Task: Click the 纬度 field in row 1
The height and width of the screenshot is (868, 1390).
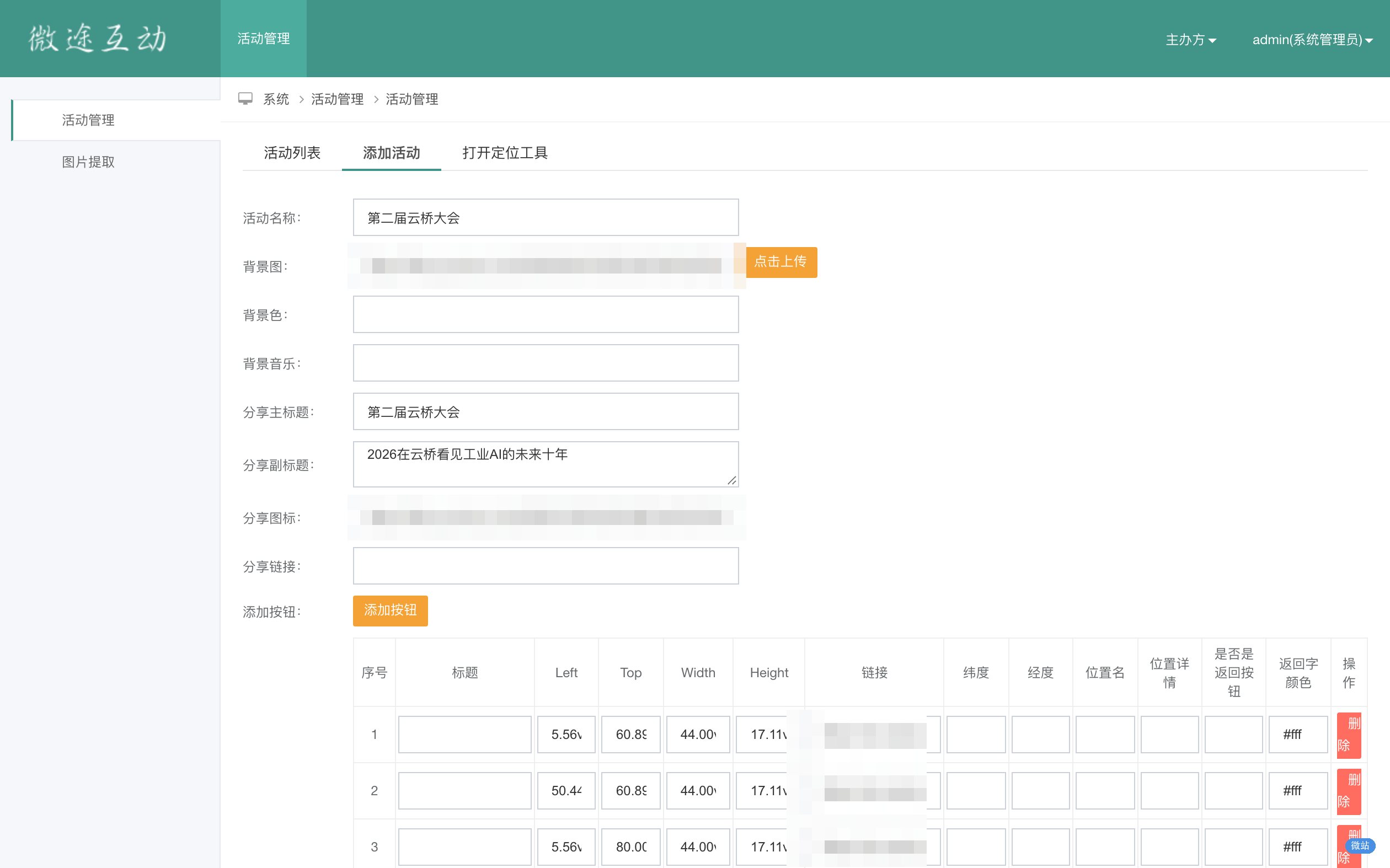Action: (x=975, y=734)
